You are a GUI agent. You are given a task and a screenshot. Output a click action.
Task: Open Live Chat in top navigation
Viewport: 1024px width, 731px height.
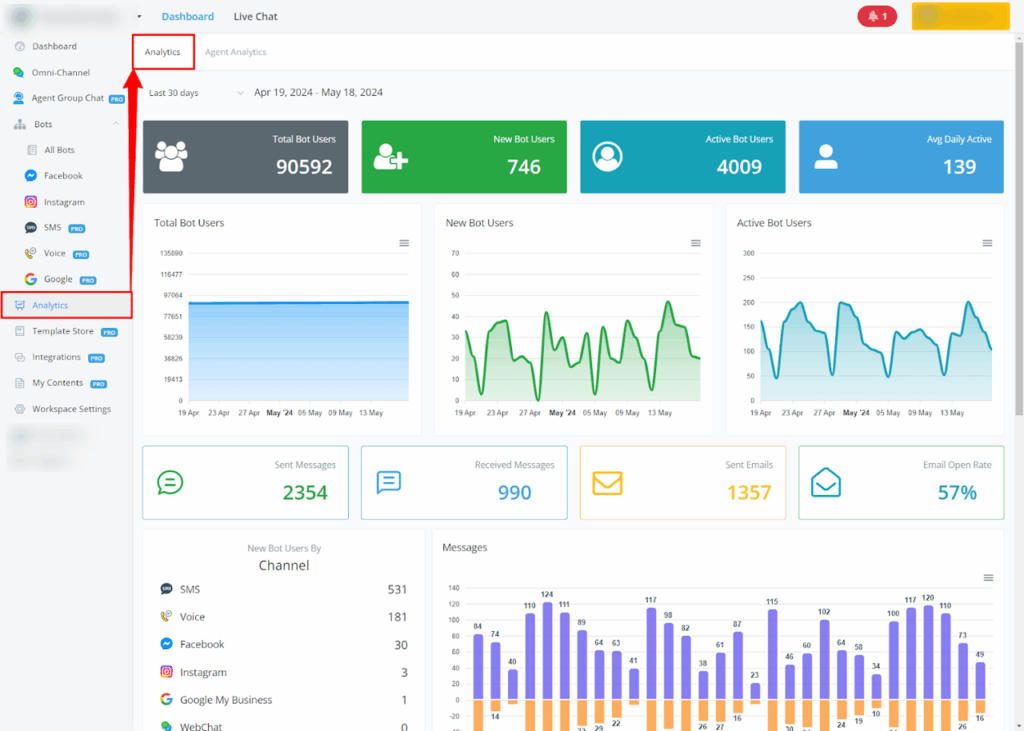pyautogui.click(x=255, y=17)
